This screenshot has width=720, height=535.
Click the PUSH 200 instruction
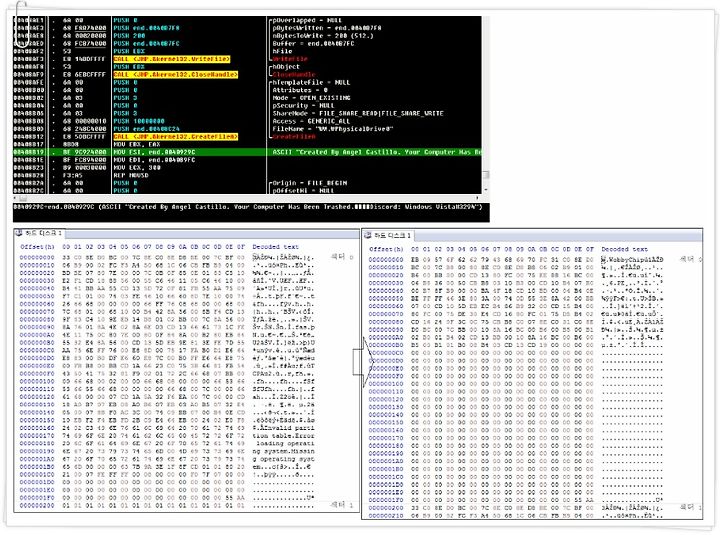[x=129, y=36]
